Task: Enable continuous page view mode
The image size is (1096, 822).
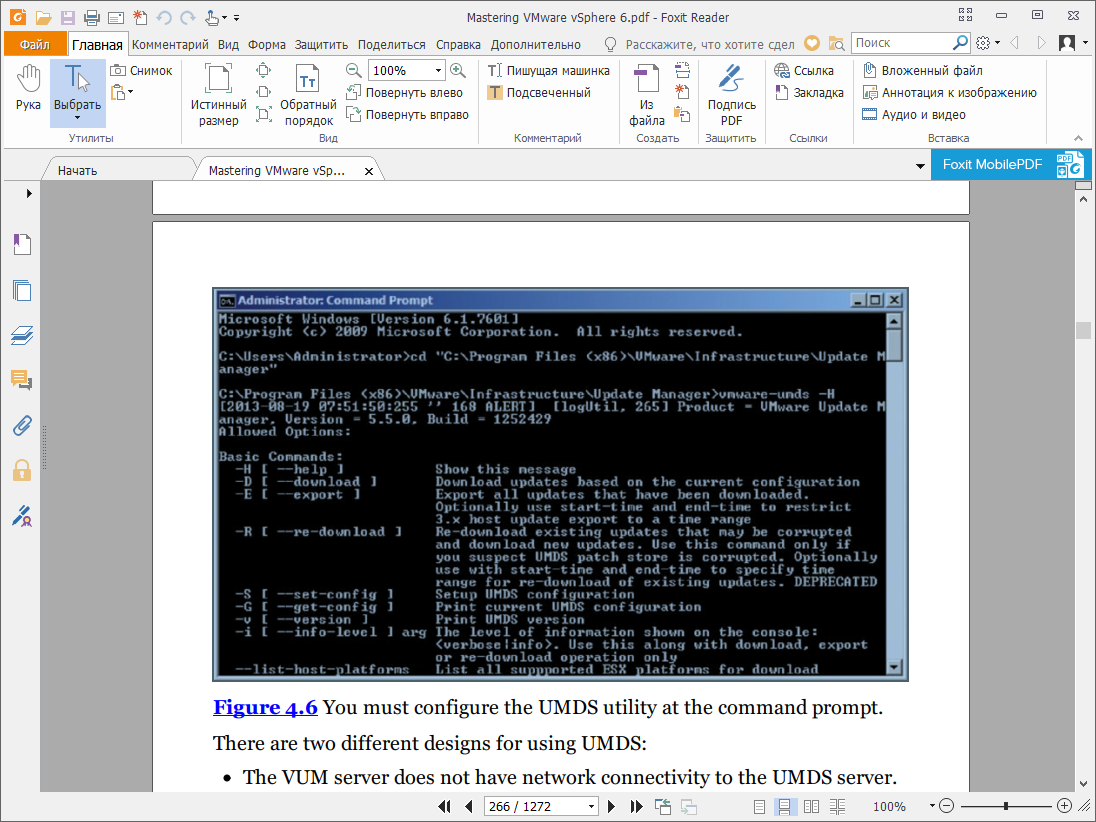Action: (x=785, y=807)
